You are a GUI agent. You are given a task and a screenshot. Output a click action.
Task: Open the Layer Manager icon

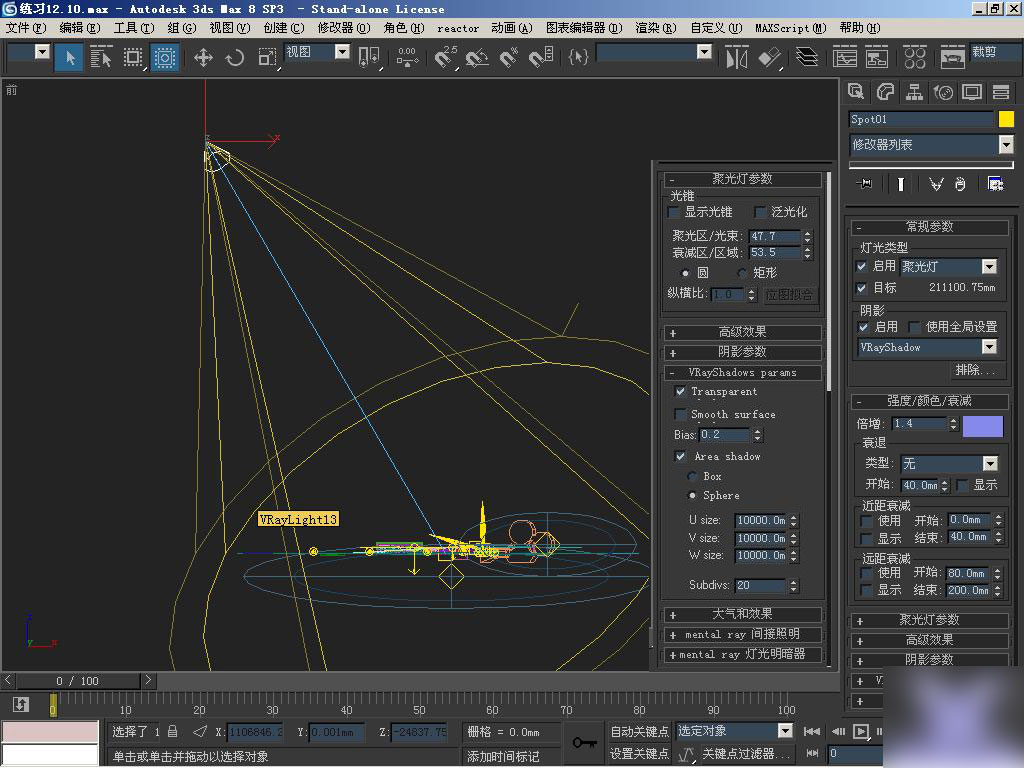coord(806,58)
